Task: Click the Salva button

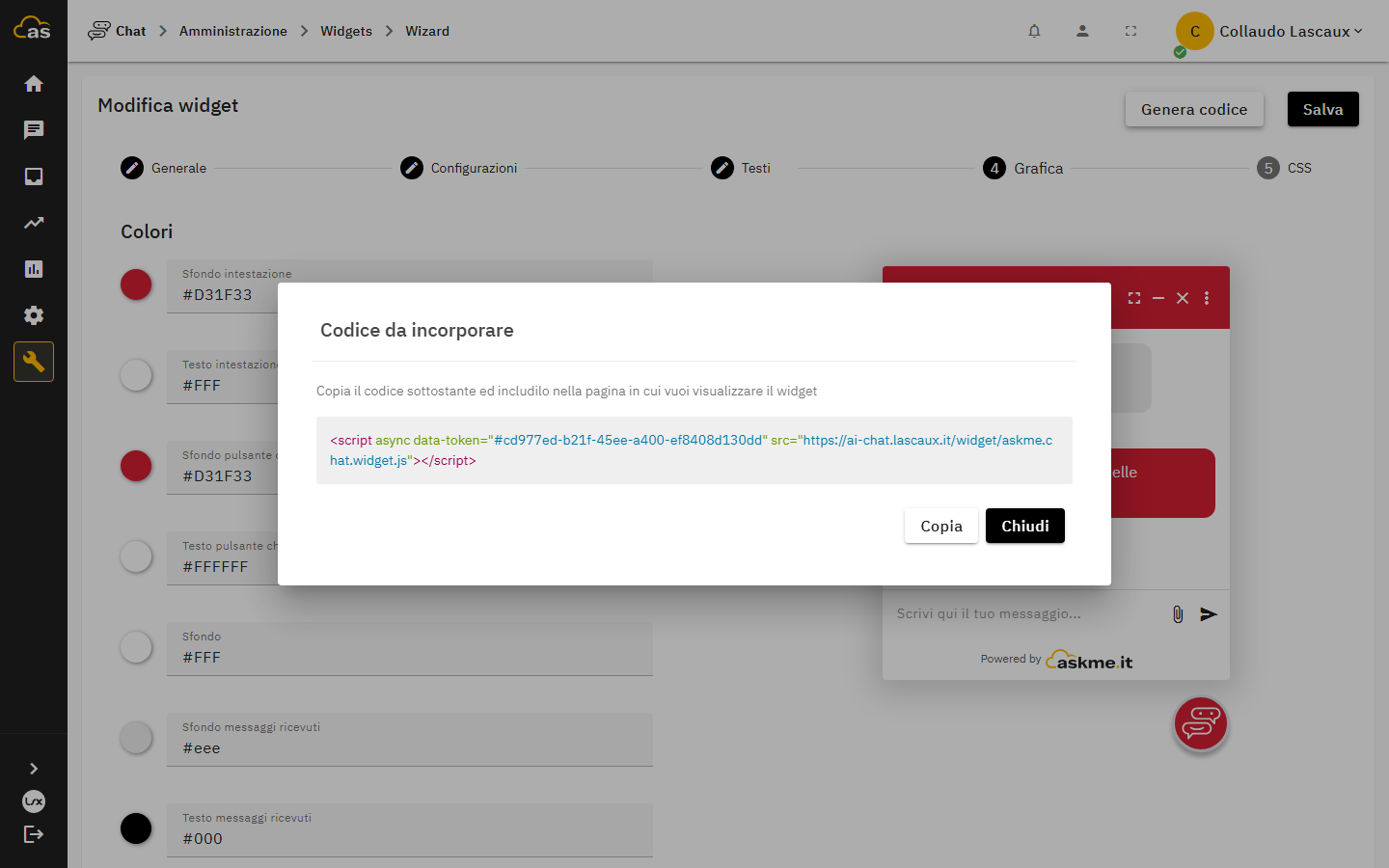Action: [1322, 109]
